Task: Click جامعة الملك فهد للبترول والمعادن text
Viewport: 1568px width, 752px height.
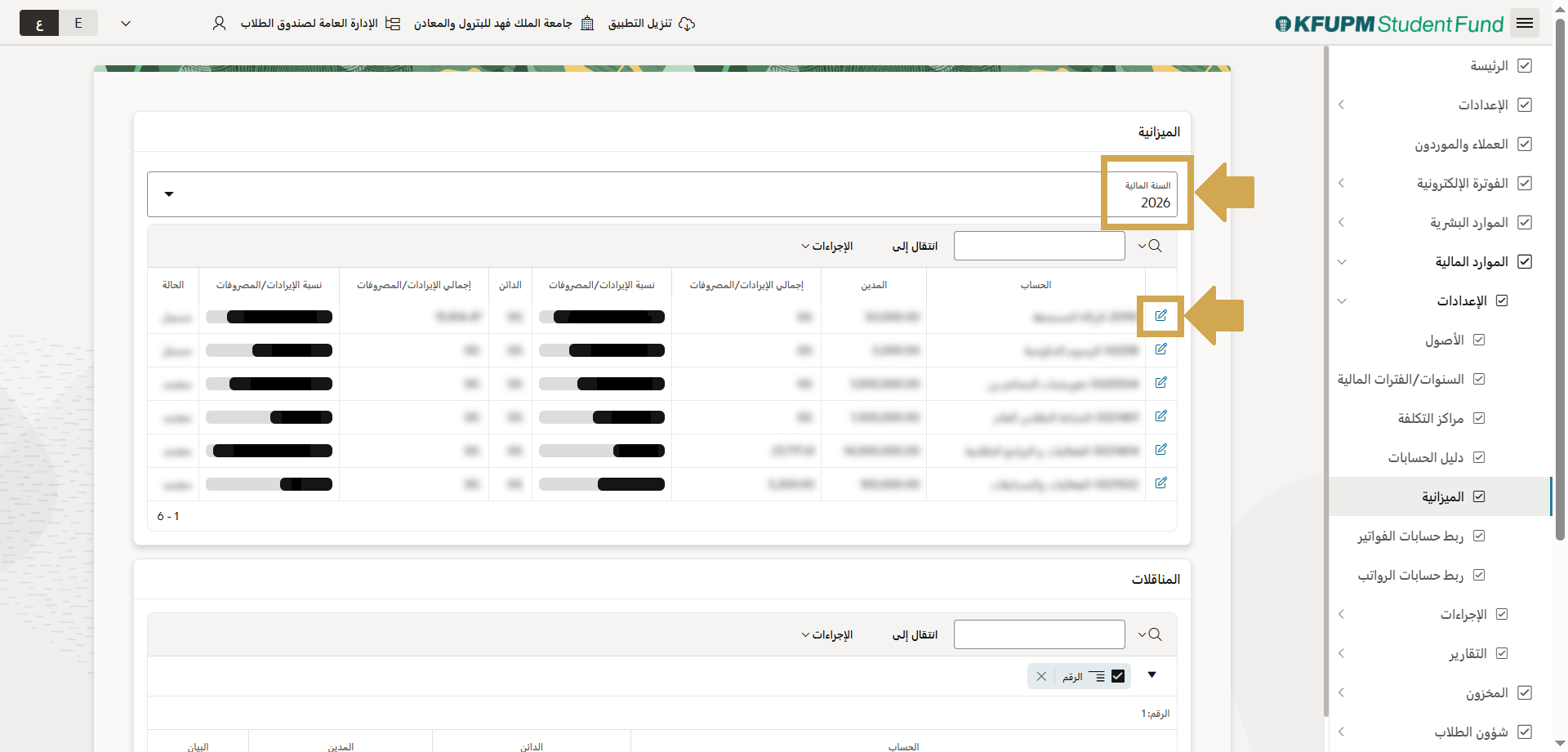Action: coord(492,24)
